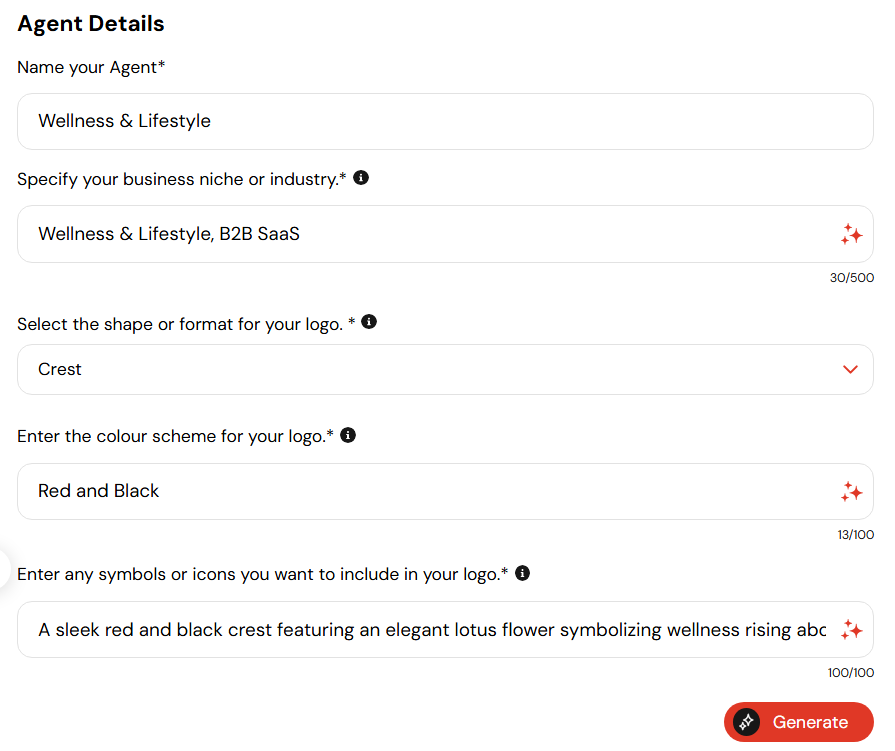Viewport: 895px width, 751px height.
Task: Focus the business niche field with B2B SaaS
Action: [x=445, y=234]
